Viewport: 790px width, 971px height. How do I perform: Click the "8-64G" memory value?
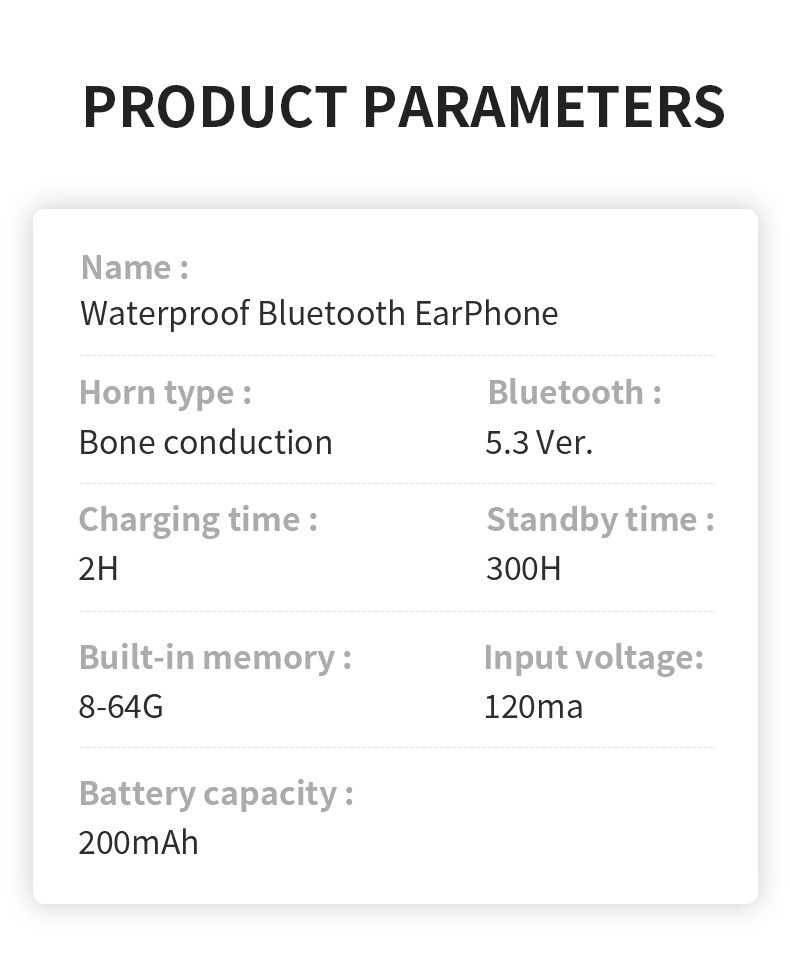(120, 707)
